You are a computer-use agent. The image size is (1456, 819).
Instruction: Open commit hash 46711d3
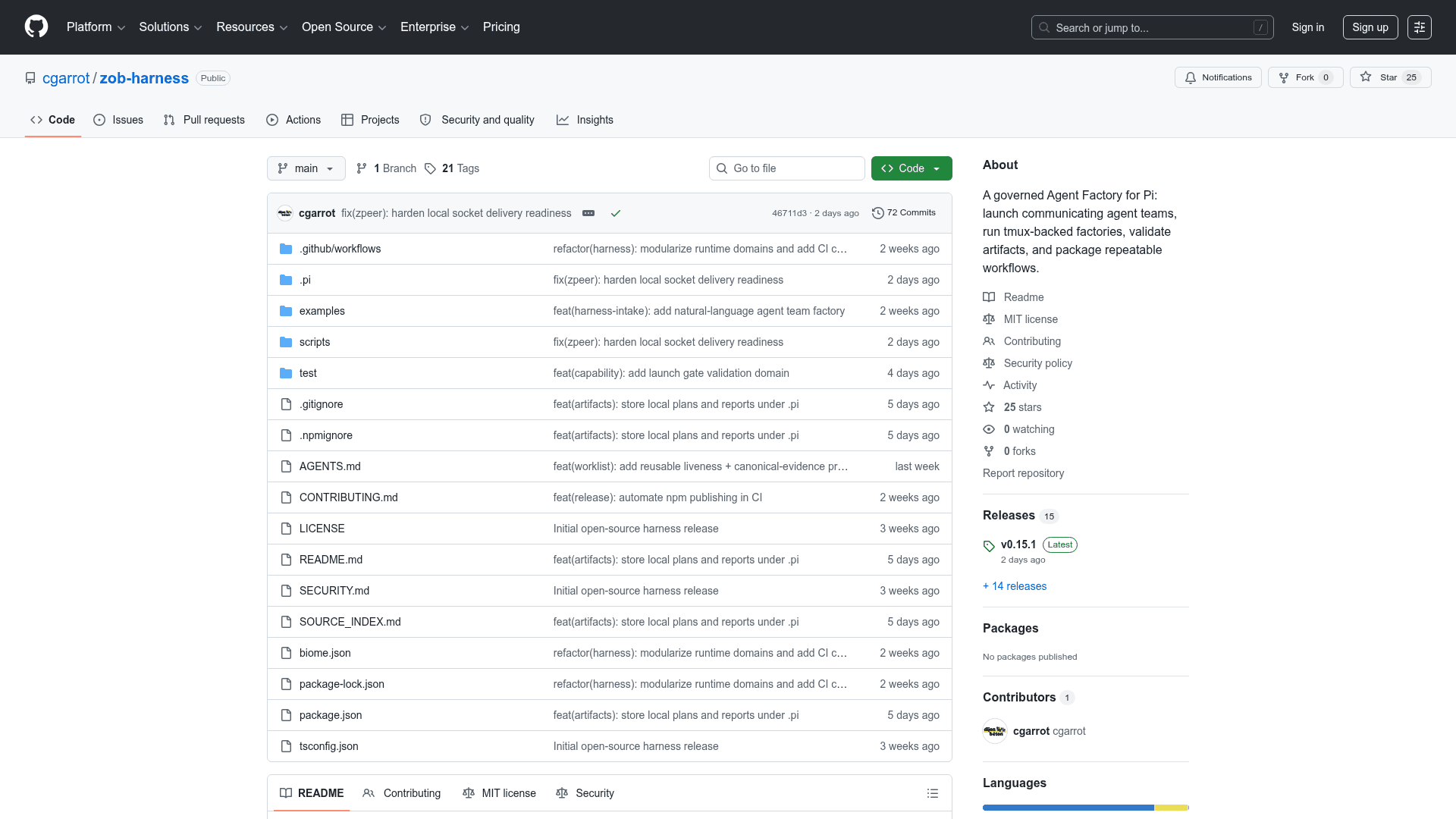tap(789, 213)
